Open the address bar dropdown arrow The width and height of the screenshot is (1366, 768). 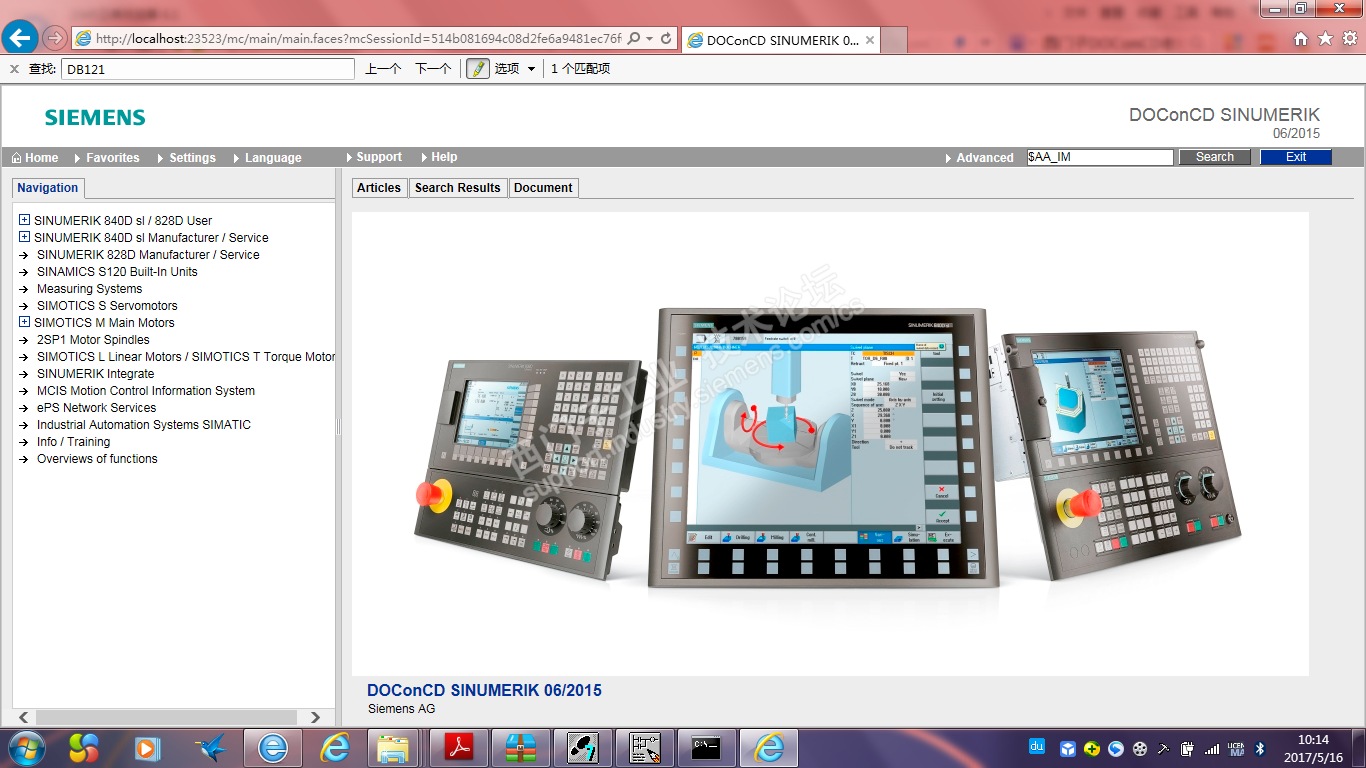click(650, 39)
